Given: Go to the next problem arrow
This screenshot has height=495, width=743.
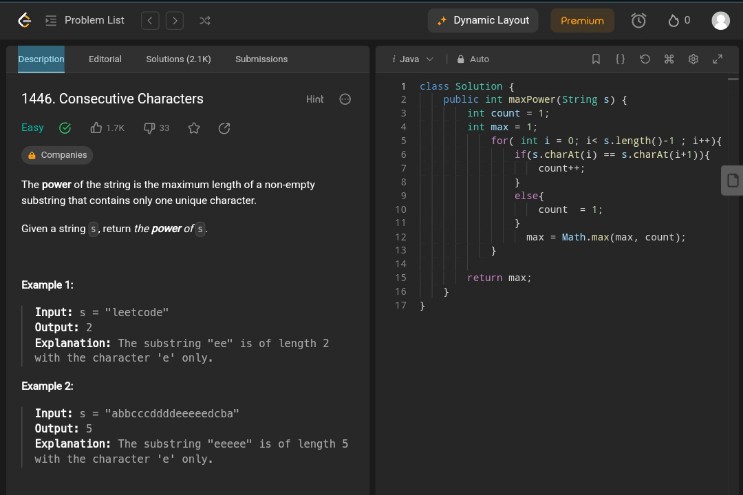Looking at the screenshot, I should (x=175, y=20).
